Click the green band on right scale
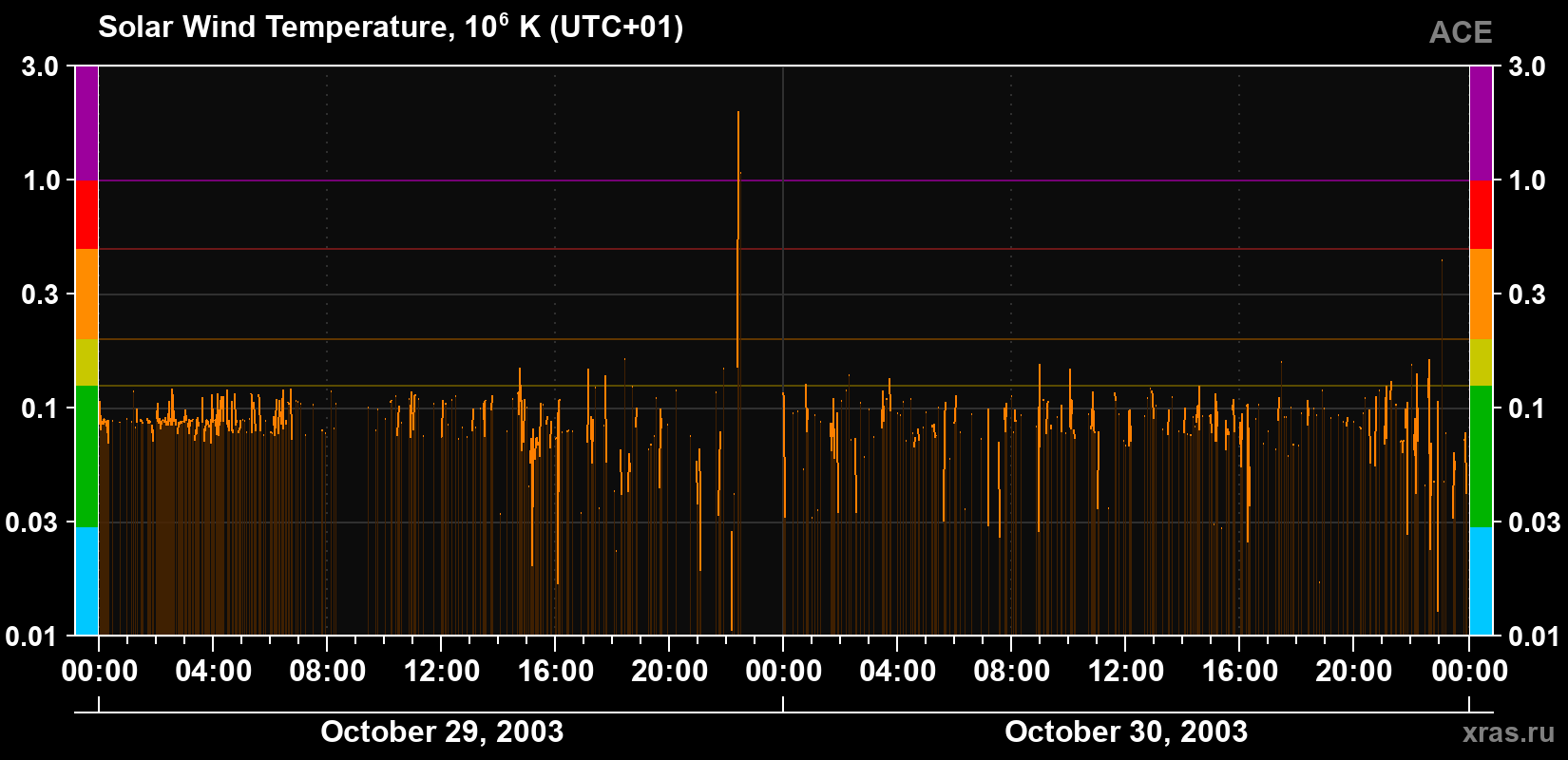The height and width of the screenshot is (760, 1568). pos(1481,456)
